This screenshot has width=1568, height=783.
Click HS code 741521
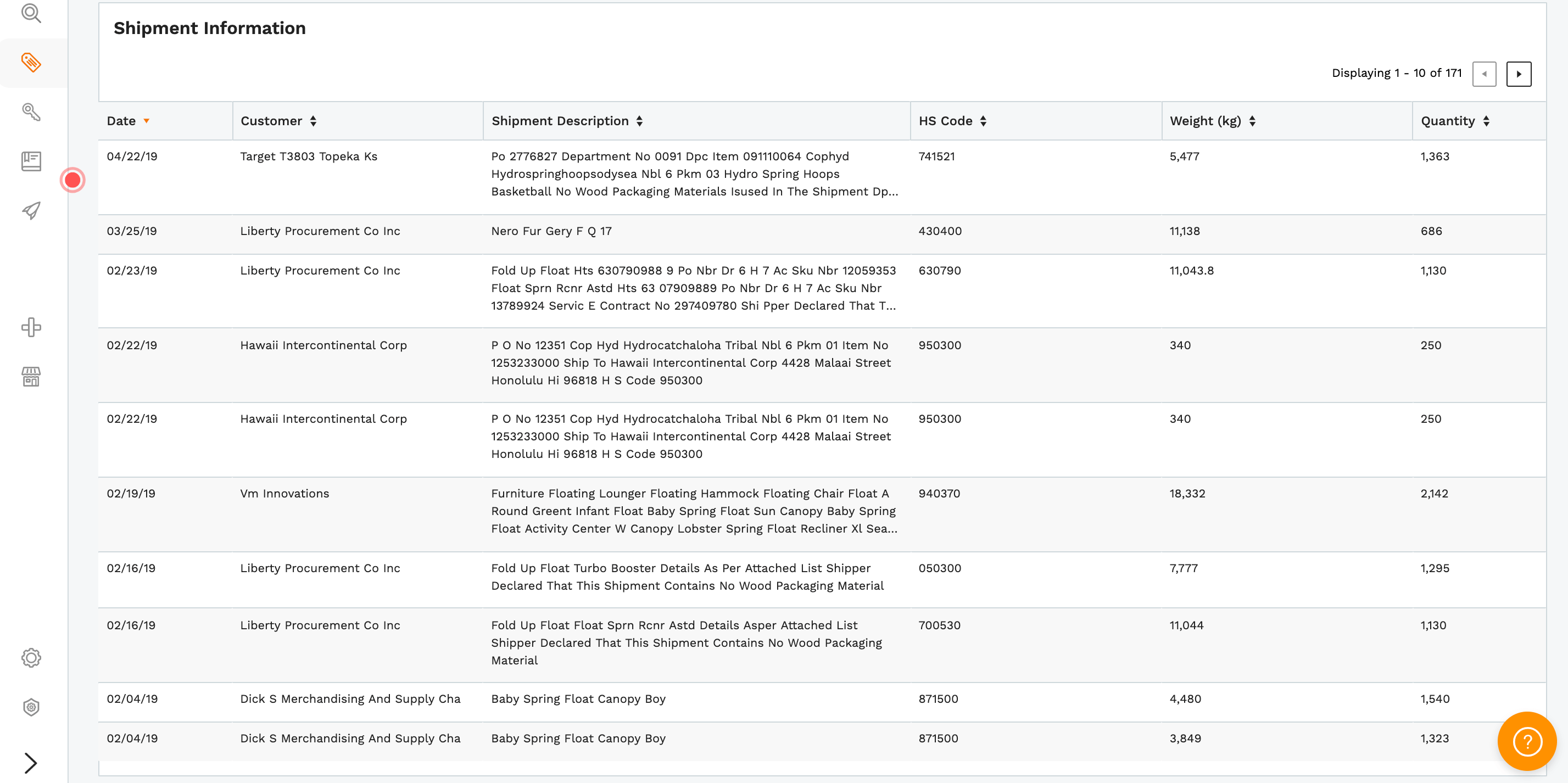(x=937, y=156)
